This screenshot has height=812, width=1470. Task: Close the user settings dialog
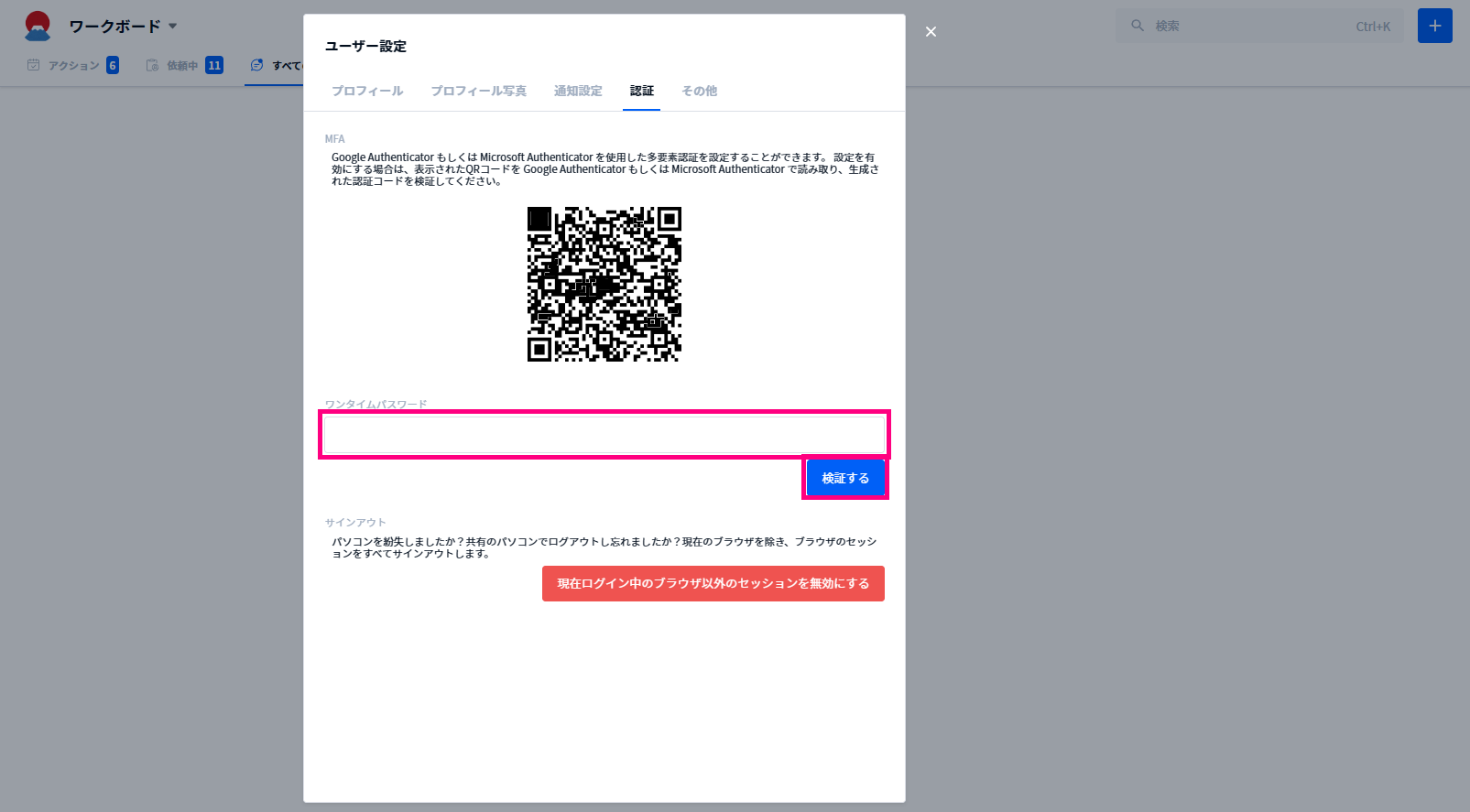931,32
